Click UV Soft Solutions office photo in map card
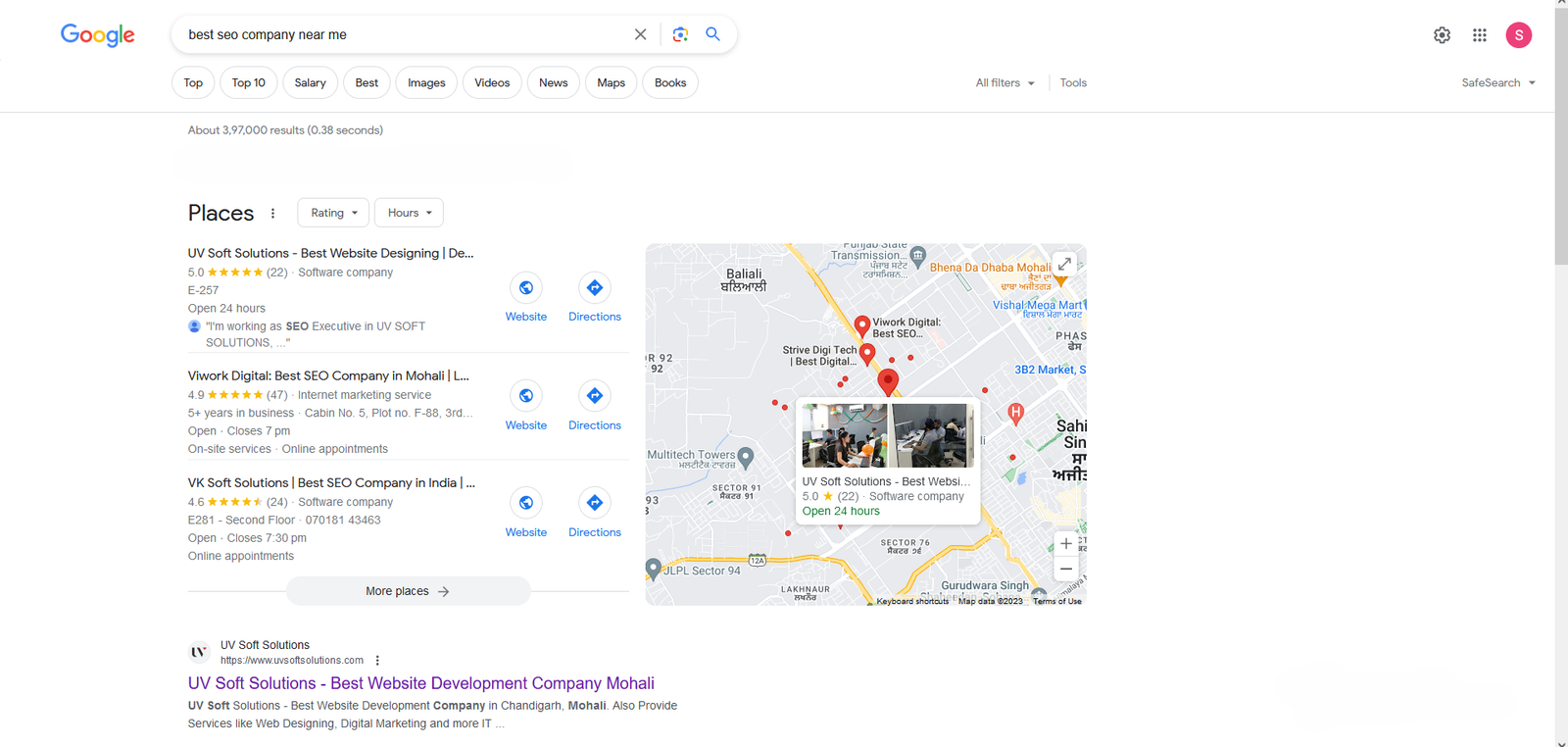Image resolution: width=1568 pixels, height=747 pixels. (888, 435)
